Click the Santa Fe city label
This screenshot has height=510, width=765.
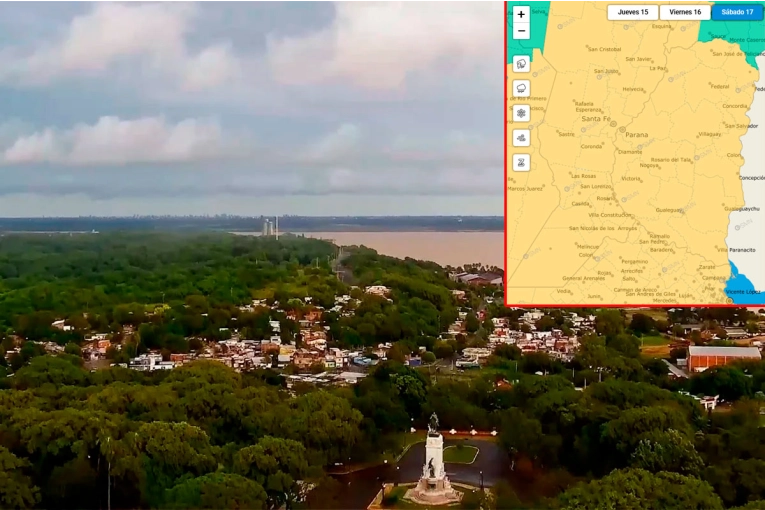pos(596,119)
